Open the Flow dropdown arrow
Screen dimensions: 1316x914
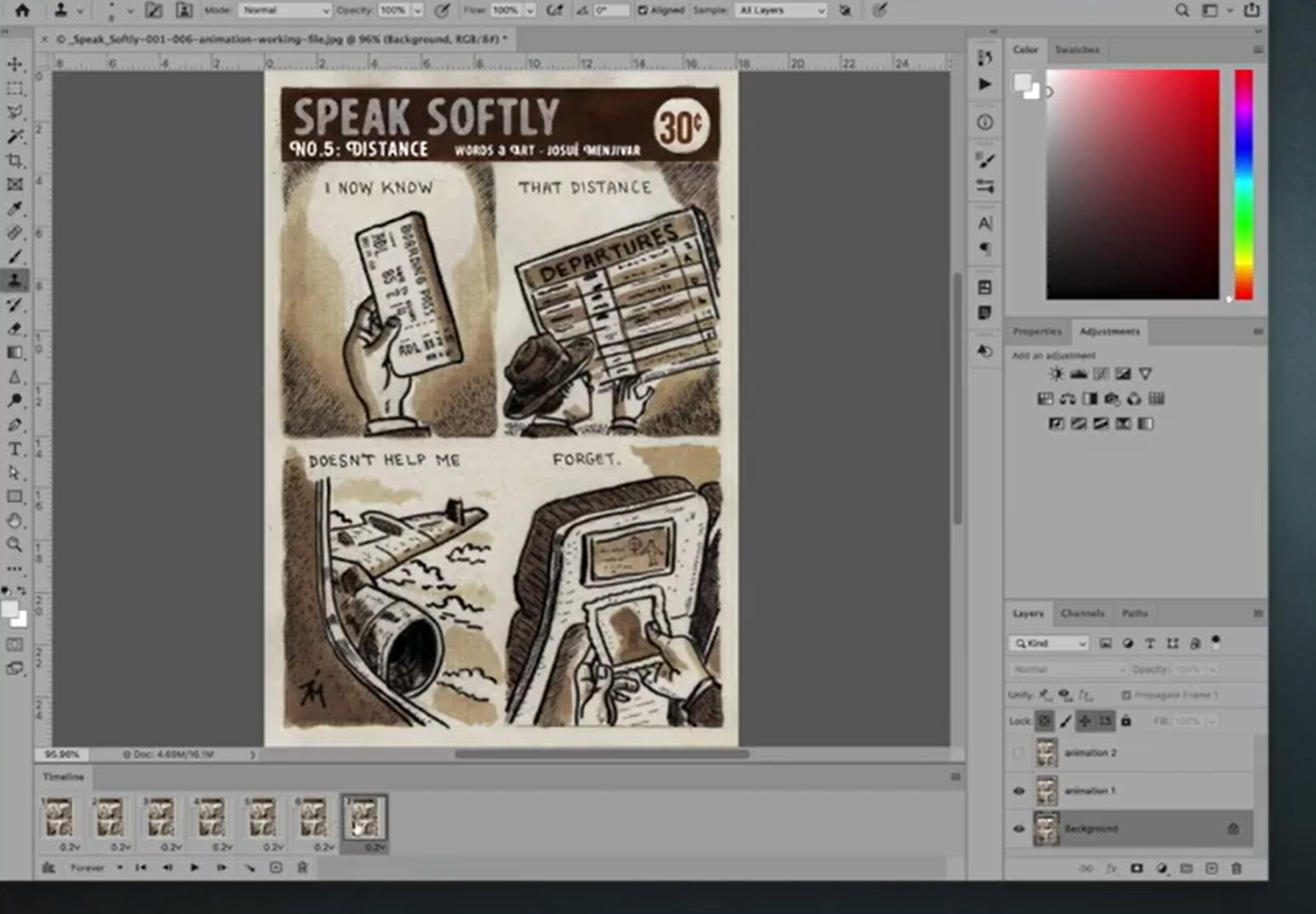(x=530, y=11)
